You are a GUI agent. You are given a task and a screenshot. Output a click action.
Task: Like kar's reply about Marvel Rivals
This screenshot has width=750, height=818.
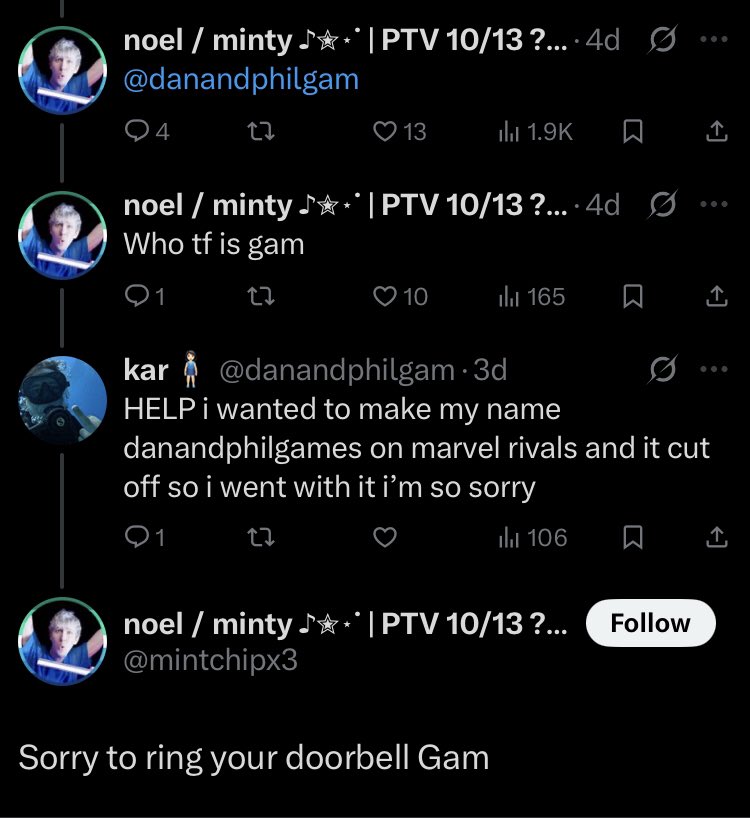pos(385,538)
